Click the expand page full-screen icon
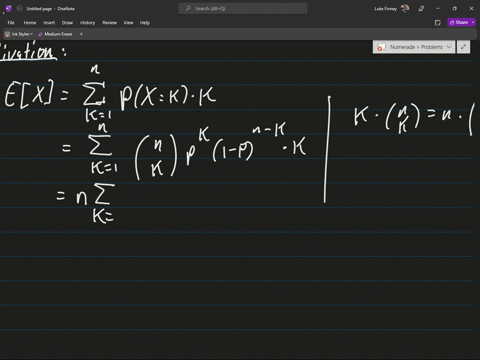 (463, 47)
